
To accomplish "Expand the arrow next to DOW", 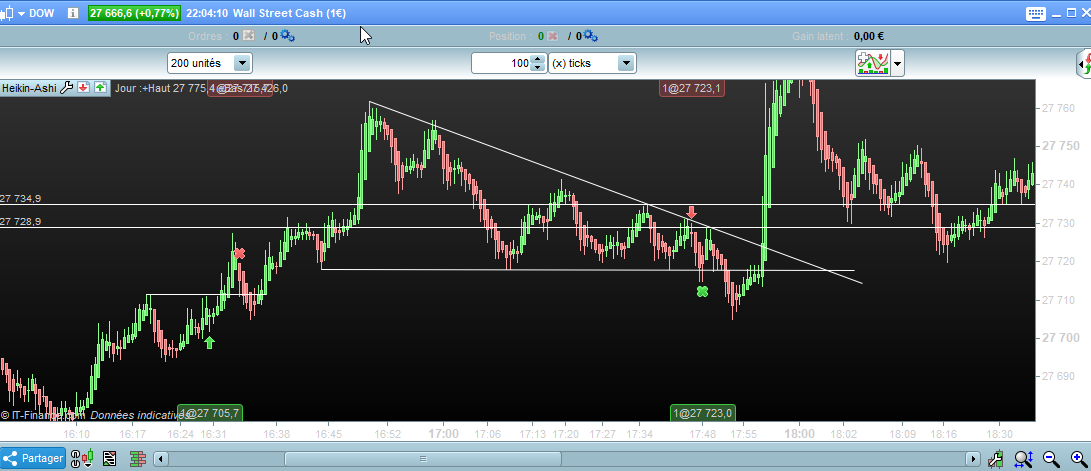I will coord(22,13).
